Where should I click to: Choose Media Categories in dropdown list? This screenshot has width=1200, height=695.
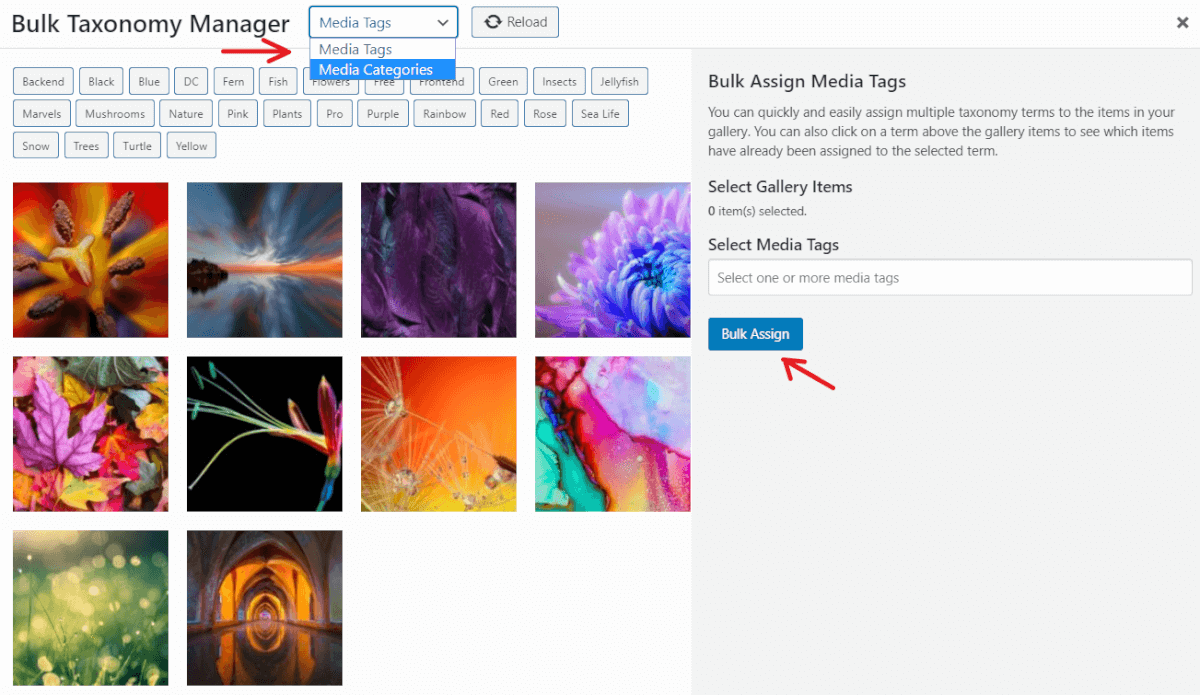pos(382,70)
